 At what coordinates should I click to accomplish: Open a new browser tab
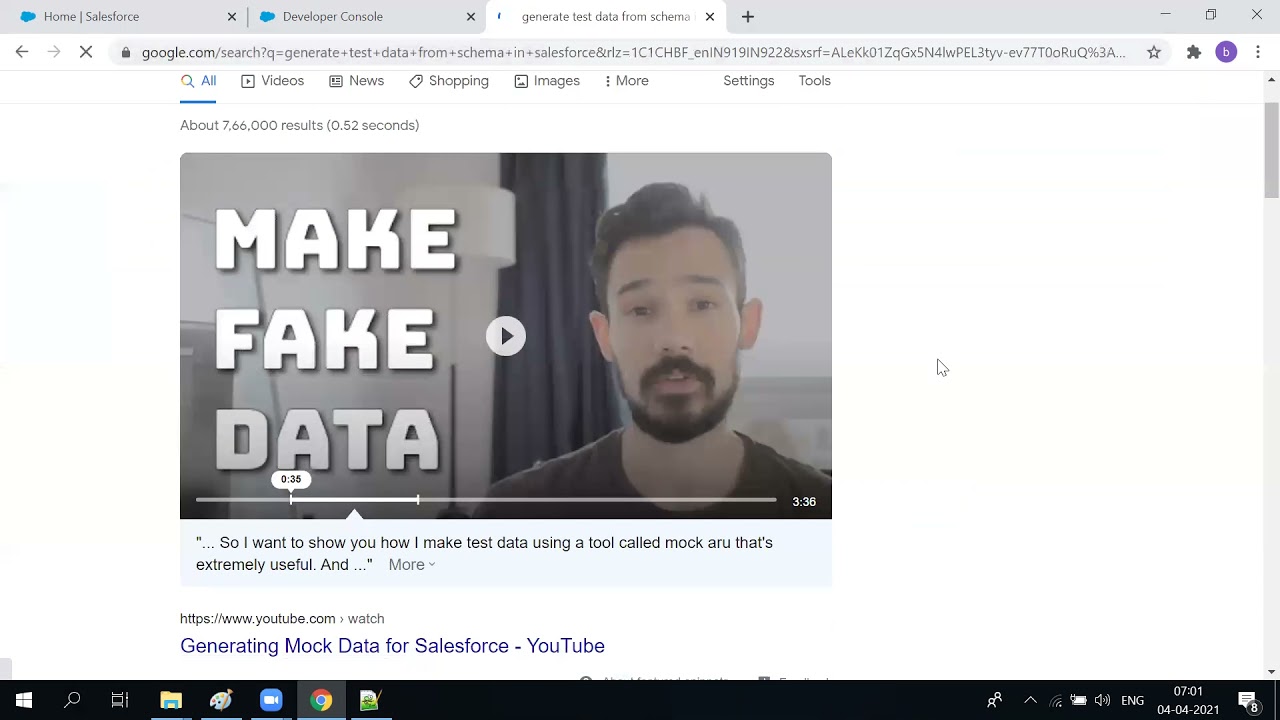[748, 16]
